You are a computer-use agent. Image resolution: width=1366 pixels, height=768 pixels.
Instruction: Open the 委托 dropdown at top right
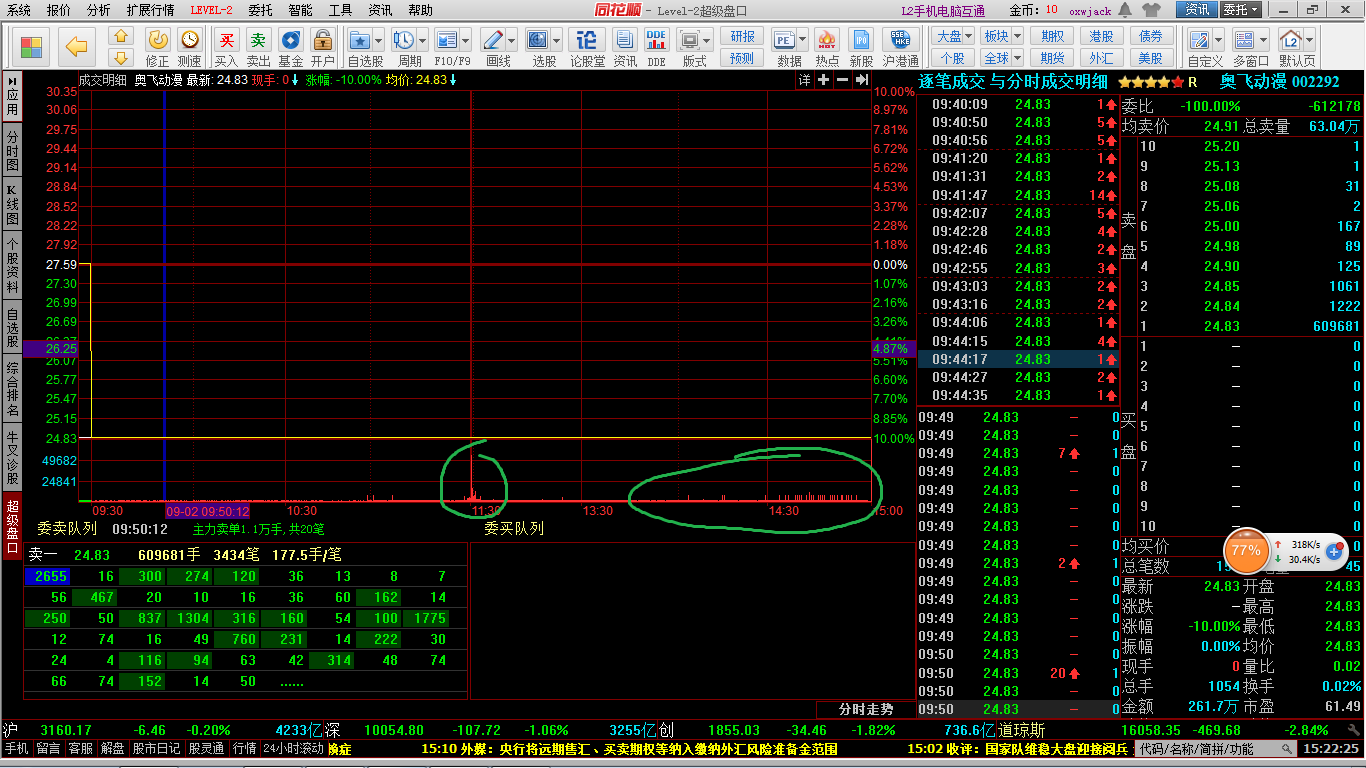1241,10
